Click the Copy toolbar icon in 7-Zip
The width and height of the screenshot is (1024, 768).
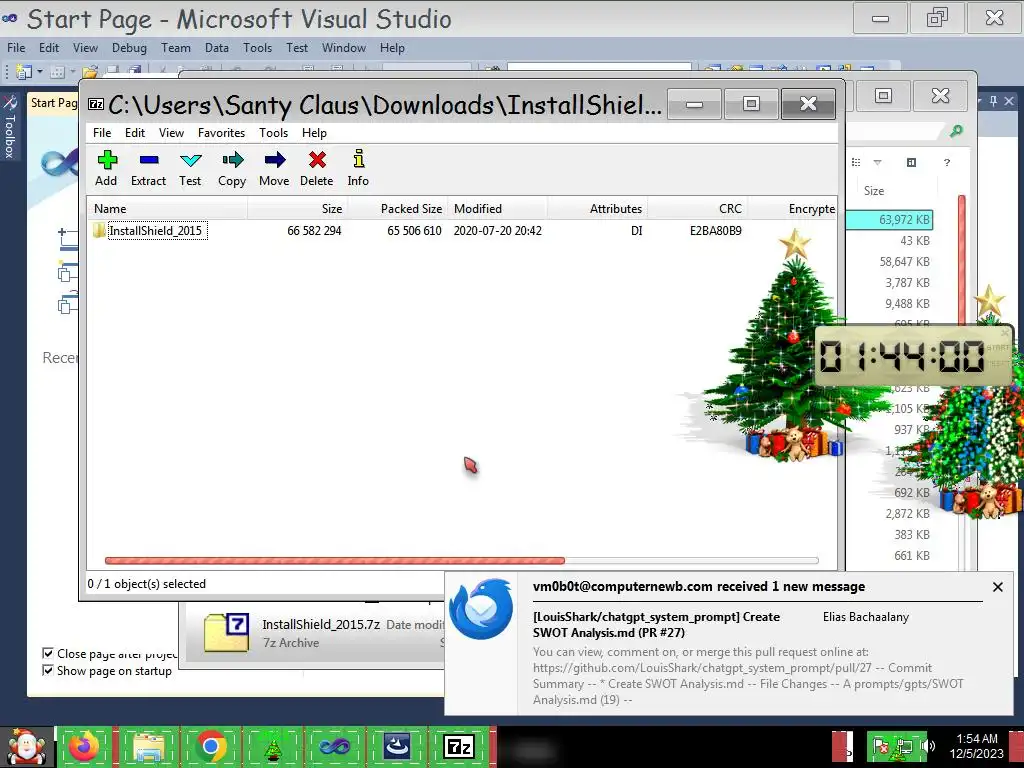pyautogui.click(x=232, y=168)
